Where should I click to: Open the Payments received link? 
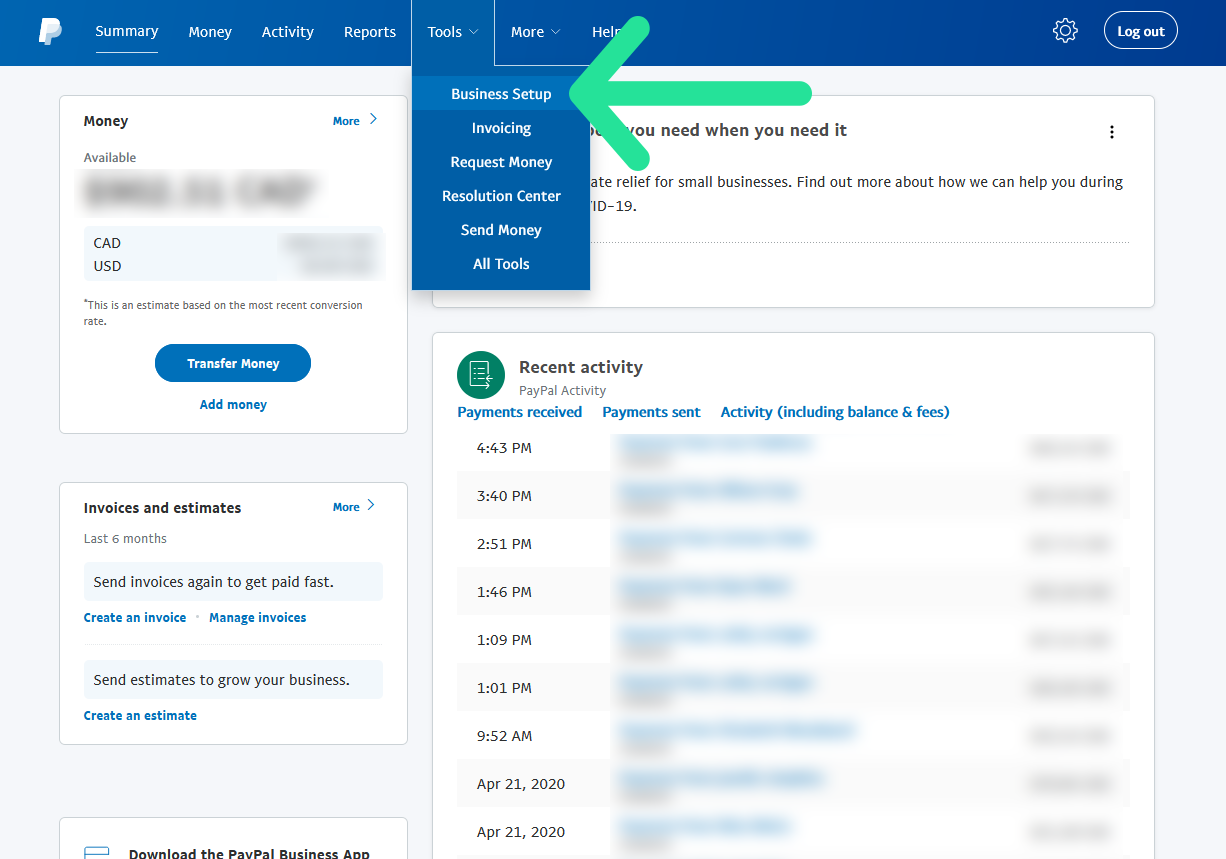point(519,412)
